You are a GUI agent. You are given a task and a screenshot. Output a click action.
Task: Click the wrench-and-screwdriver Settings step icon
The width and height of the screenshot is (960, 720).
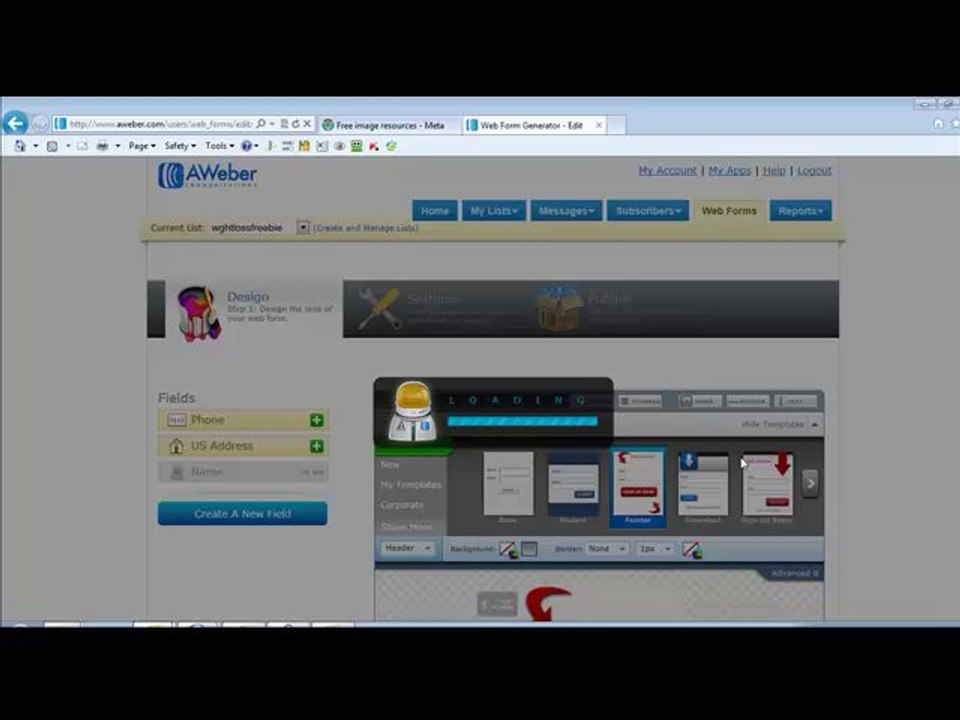[379, 308]
